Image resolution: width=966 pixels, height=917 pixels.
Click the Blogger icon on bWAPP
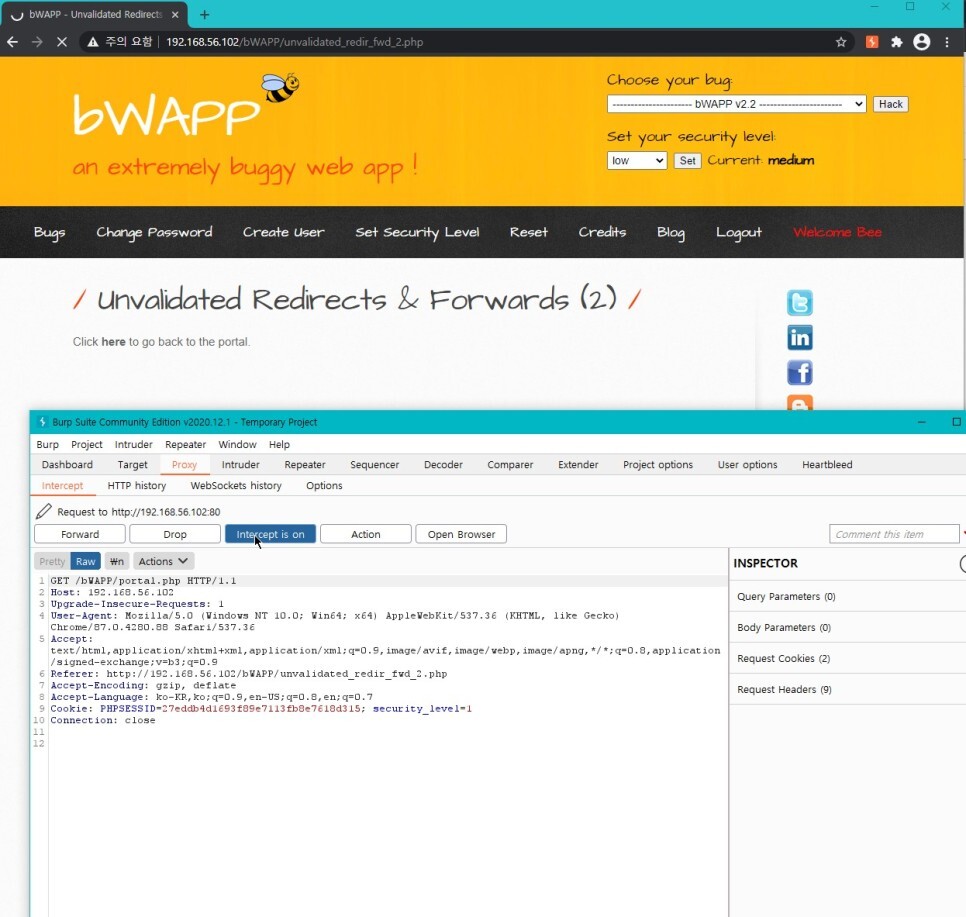pyautogui.click(x=800, y=402)
